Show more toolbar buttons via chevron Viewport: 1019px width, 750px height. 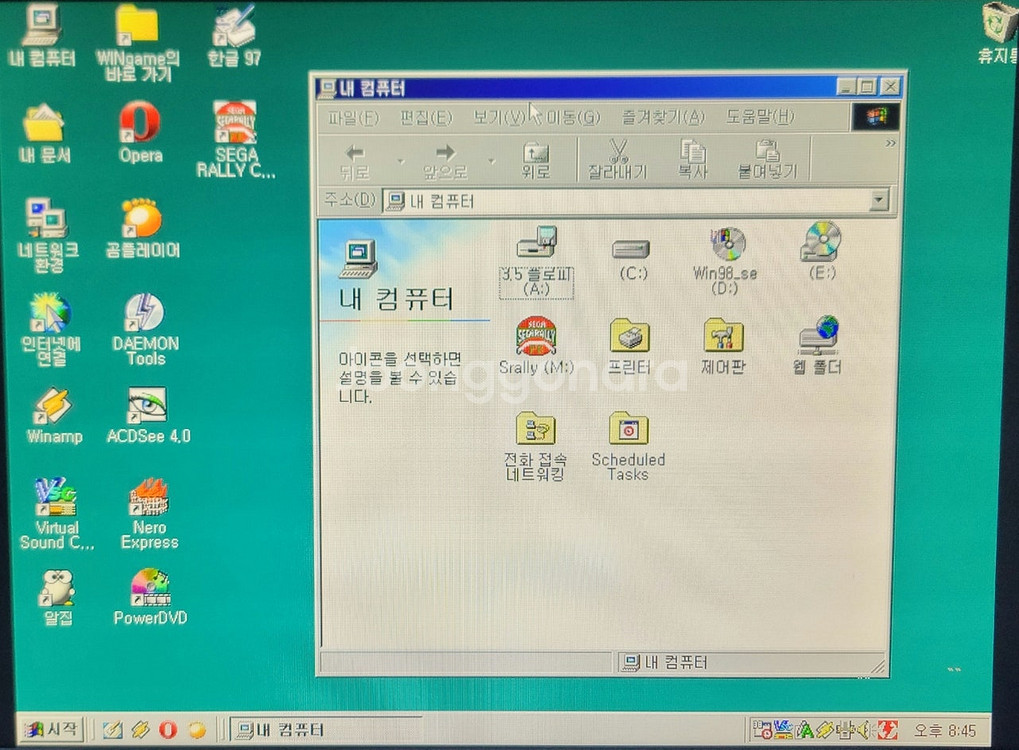tap(890, 144)
